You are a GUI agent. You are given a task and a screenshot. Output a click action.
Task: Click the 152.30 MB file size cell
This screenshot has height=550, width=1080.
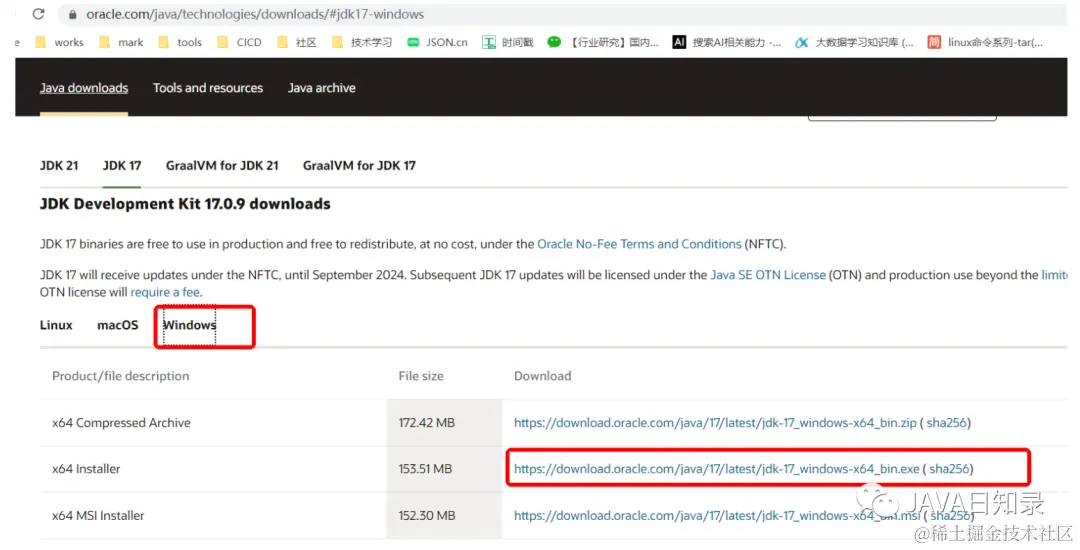pyautogui.click(x=426, y=516)
